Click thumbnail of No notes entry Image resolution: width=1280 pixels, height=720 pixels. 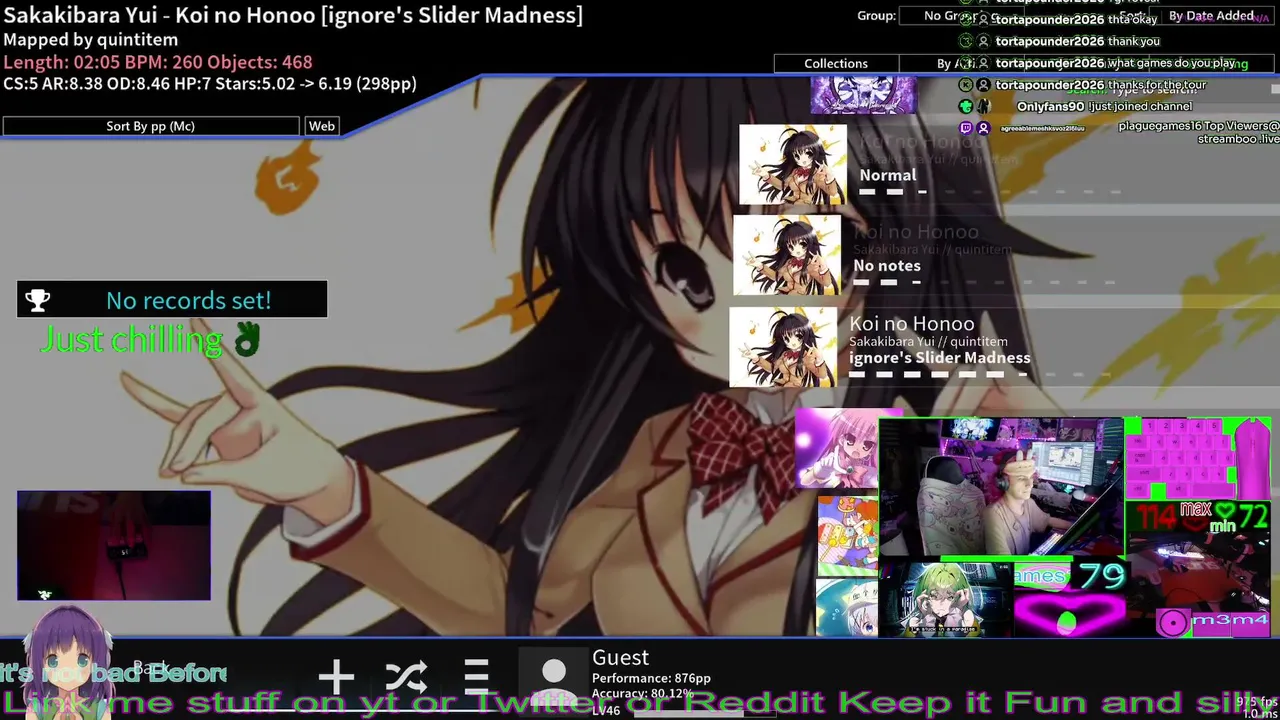pos(787,256)
